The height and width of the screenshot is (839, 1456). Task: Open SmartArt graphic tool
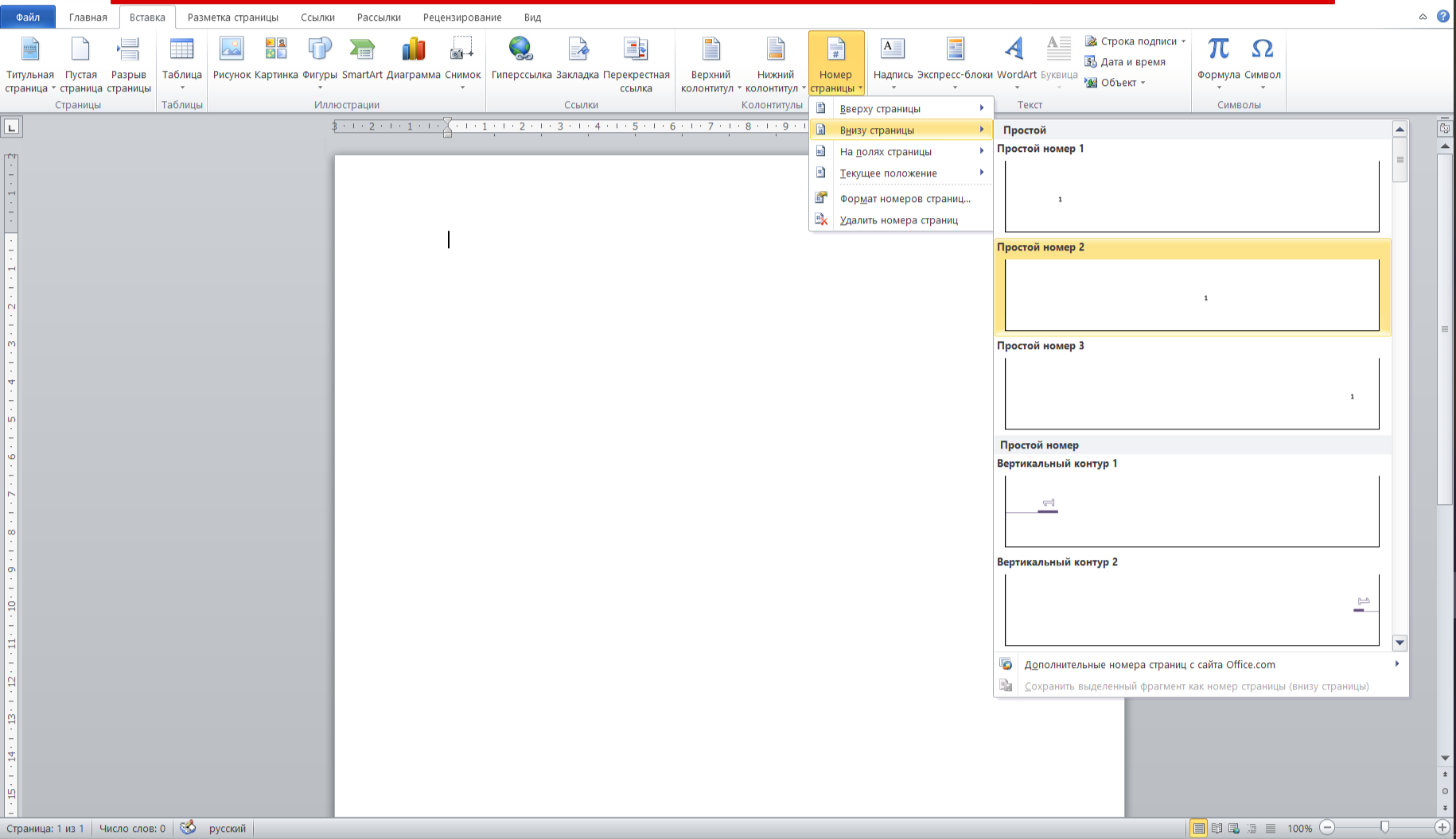click(362, 59)
